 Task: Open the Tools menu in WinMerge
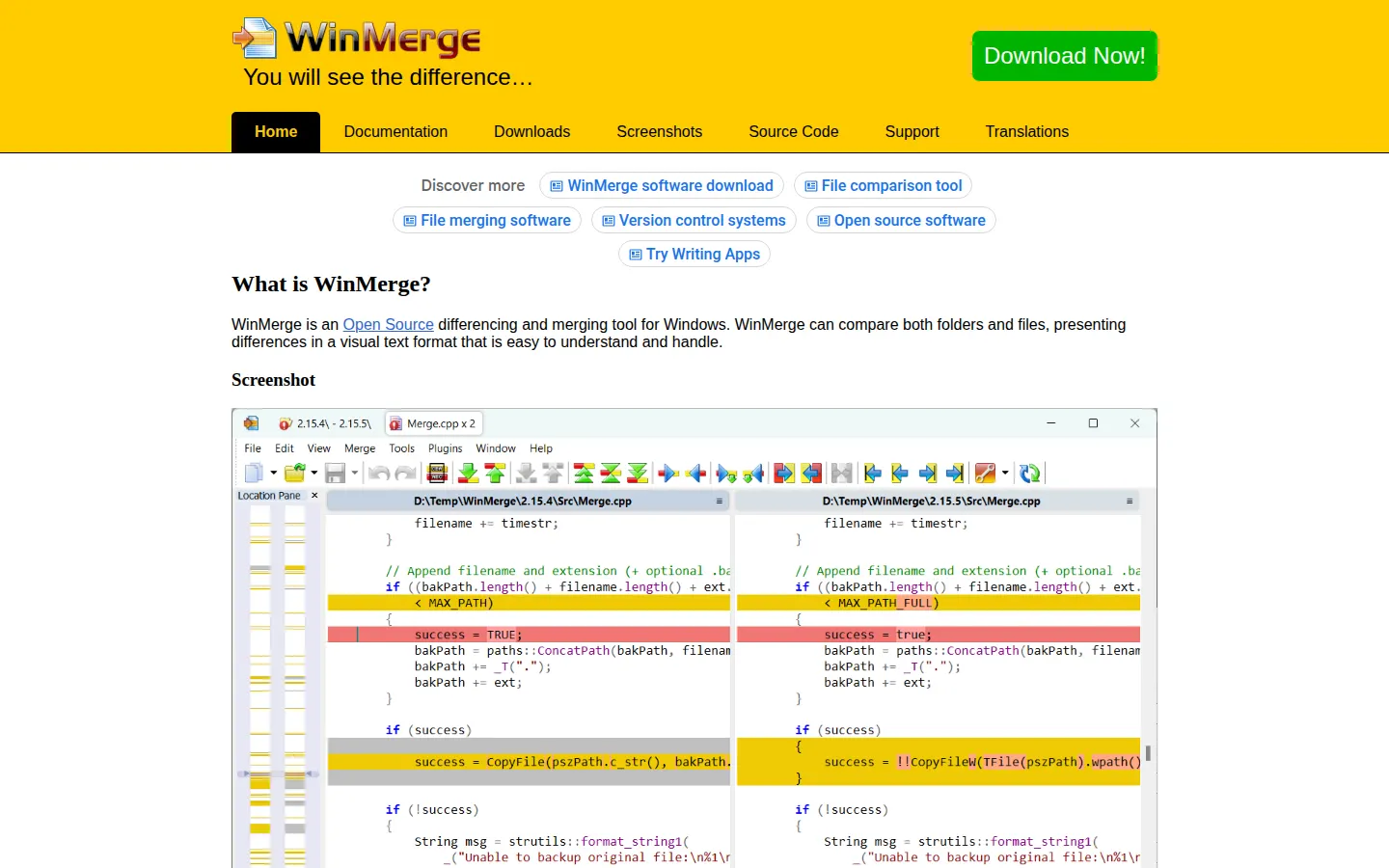(x=401, y=448)
